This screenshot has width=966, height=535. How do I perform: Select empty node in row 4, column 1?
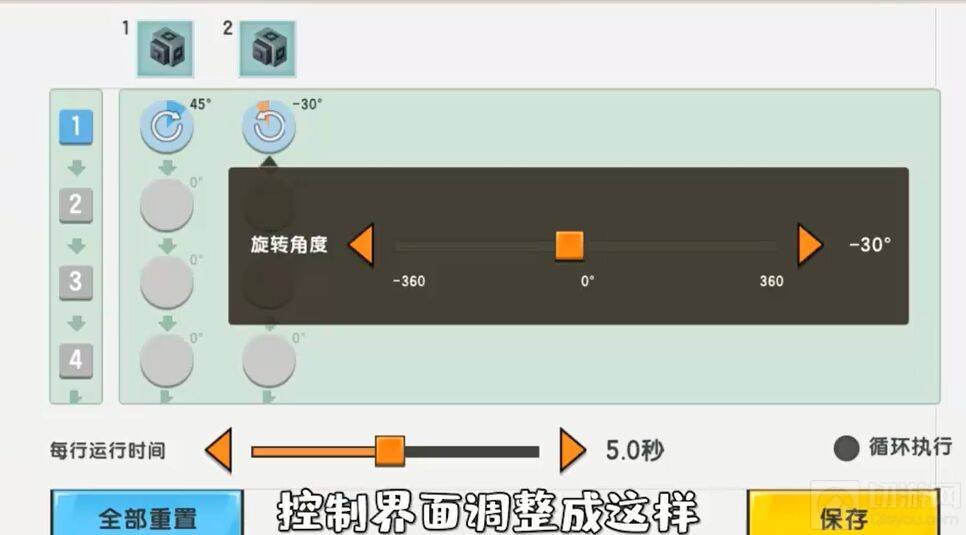tap(166, 361)
